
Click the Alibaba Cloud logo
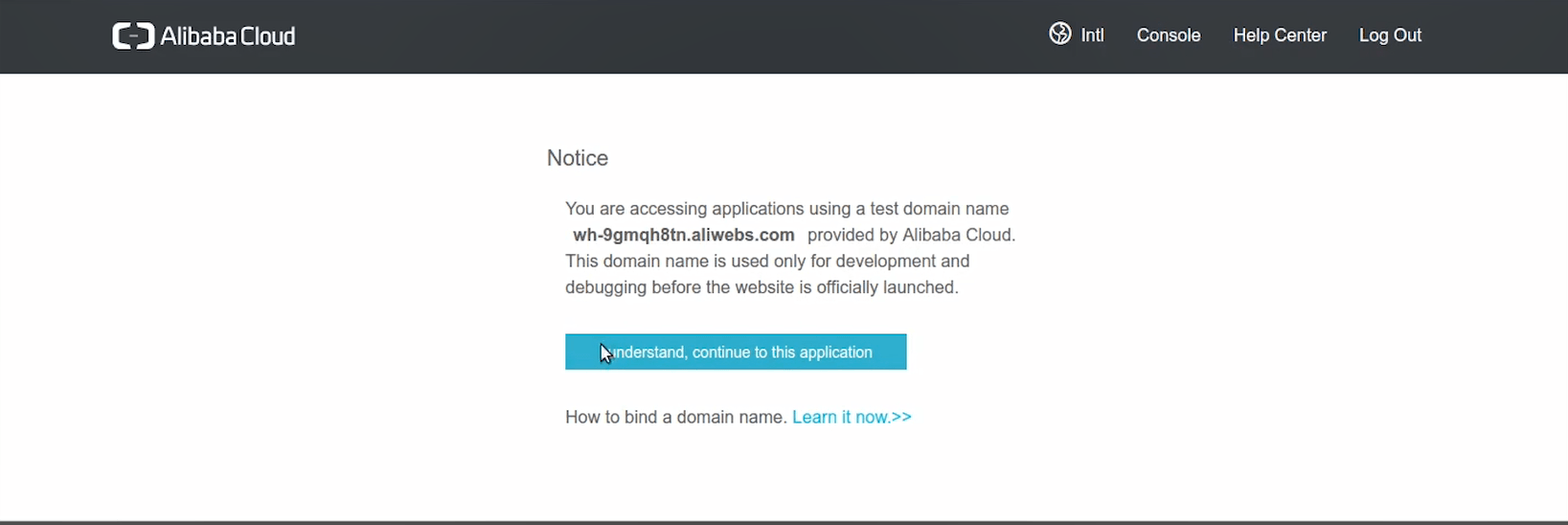click(204, 36)
